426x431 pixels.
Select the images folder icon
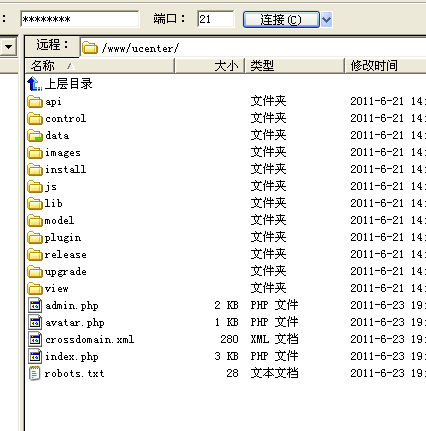35,153
